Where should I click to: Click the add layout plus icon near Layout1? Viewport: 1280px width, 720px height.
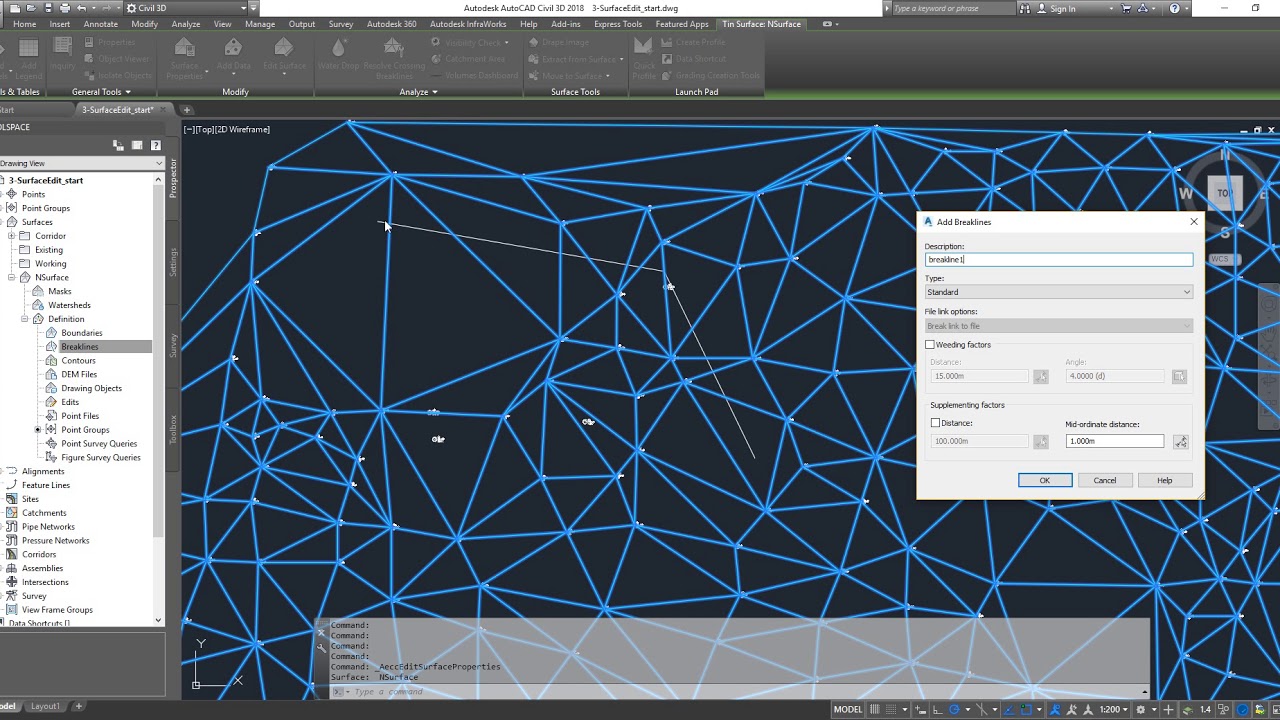[x=79, y=706]
